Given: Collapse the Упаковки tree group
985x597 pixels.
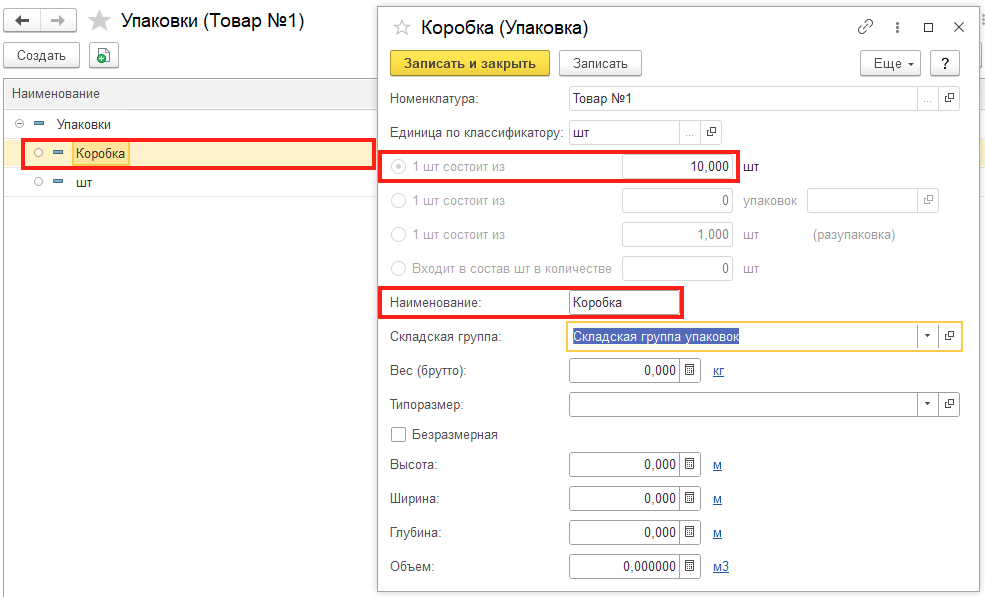Looking at the screenshot, I should pos(19,124).
